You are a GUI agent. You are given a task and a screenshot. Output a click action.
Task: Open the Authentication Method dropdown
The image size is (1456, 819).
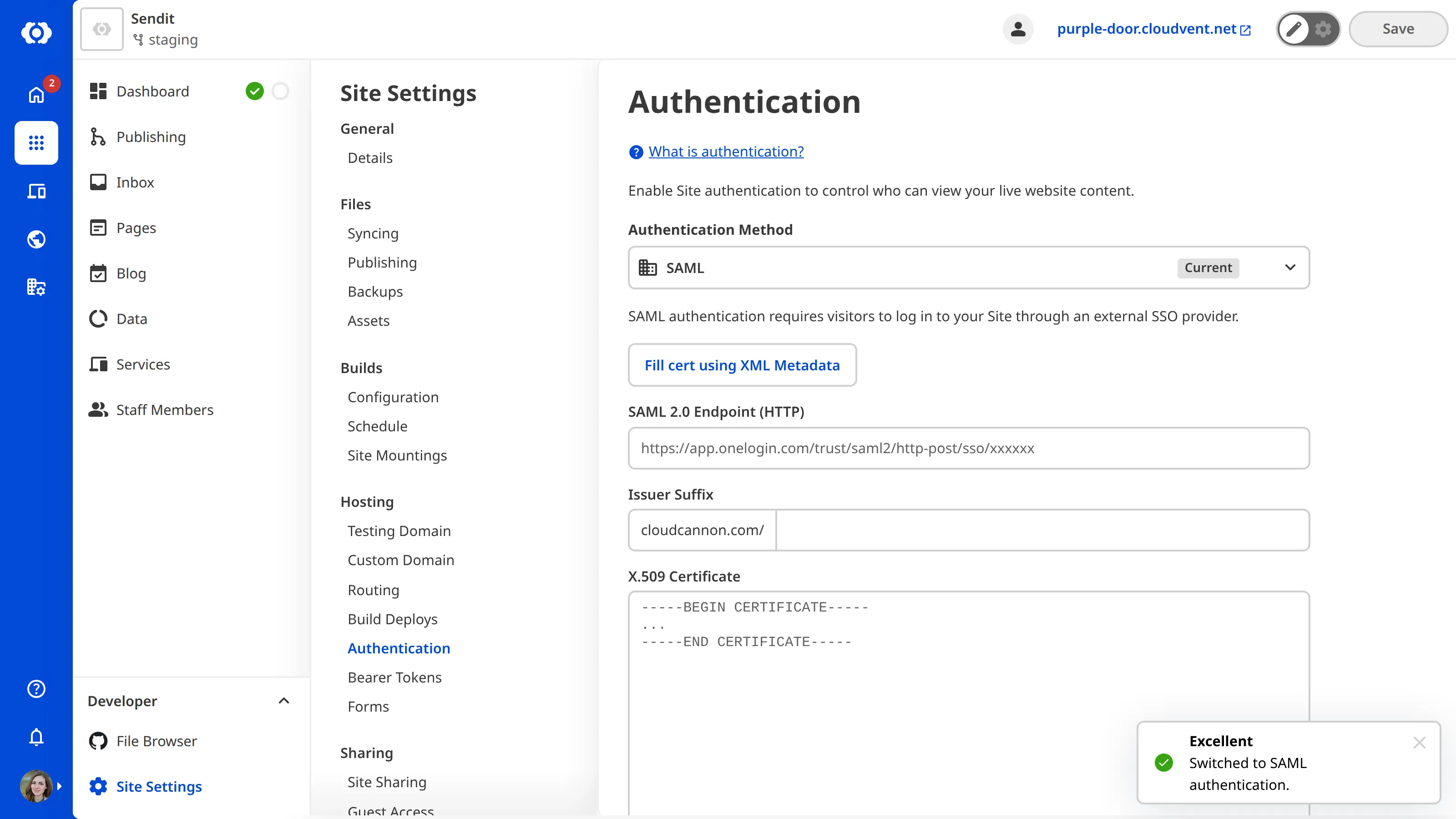tap(969, 268)
